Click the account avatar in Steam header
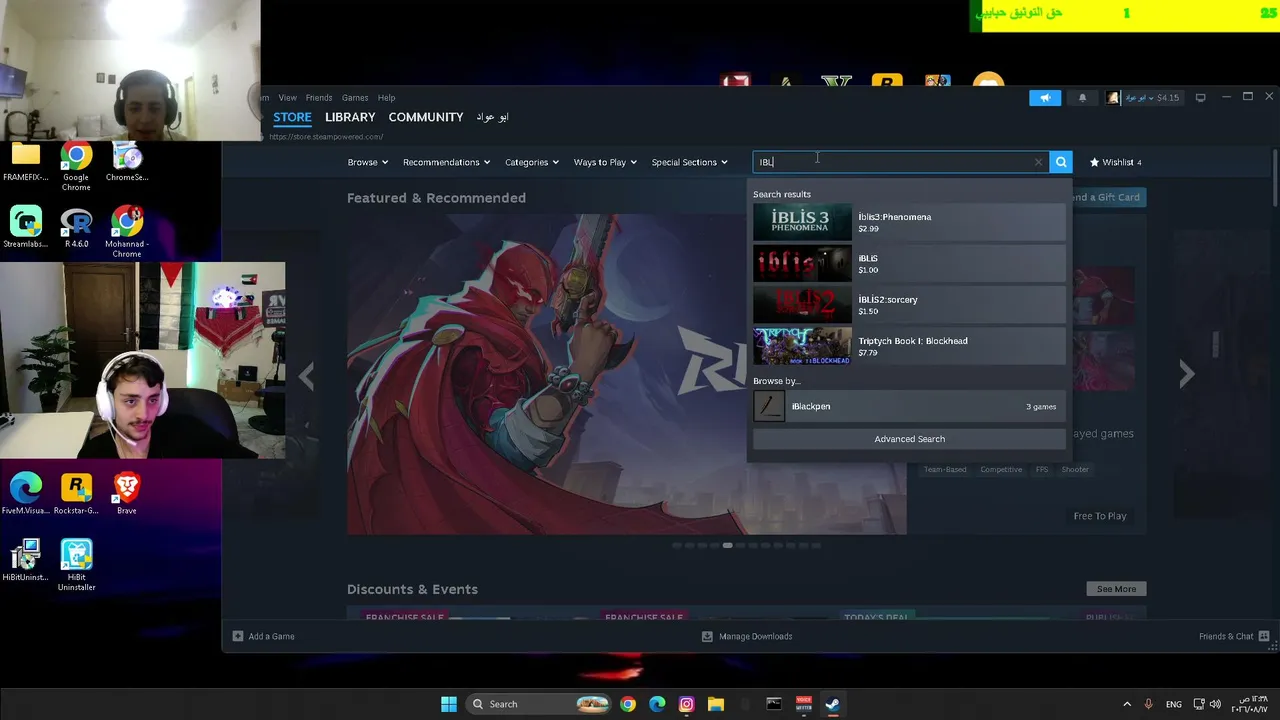This screenshot has width=1280, height=720. point(1113,97)
